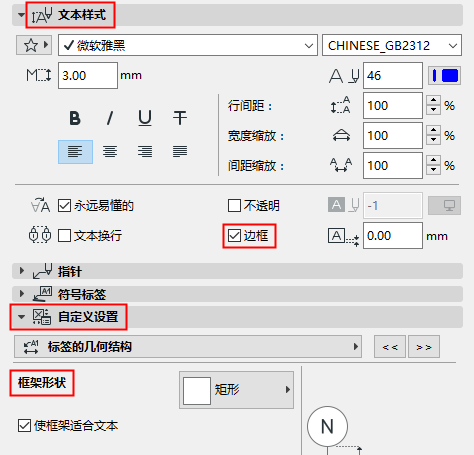Open the 微软雅黑 font dropdown
474x455 pixels.
188,45
